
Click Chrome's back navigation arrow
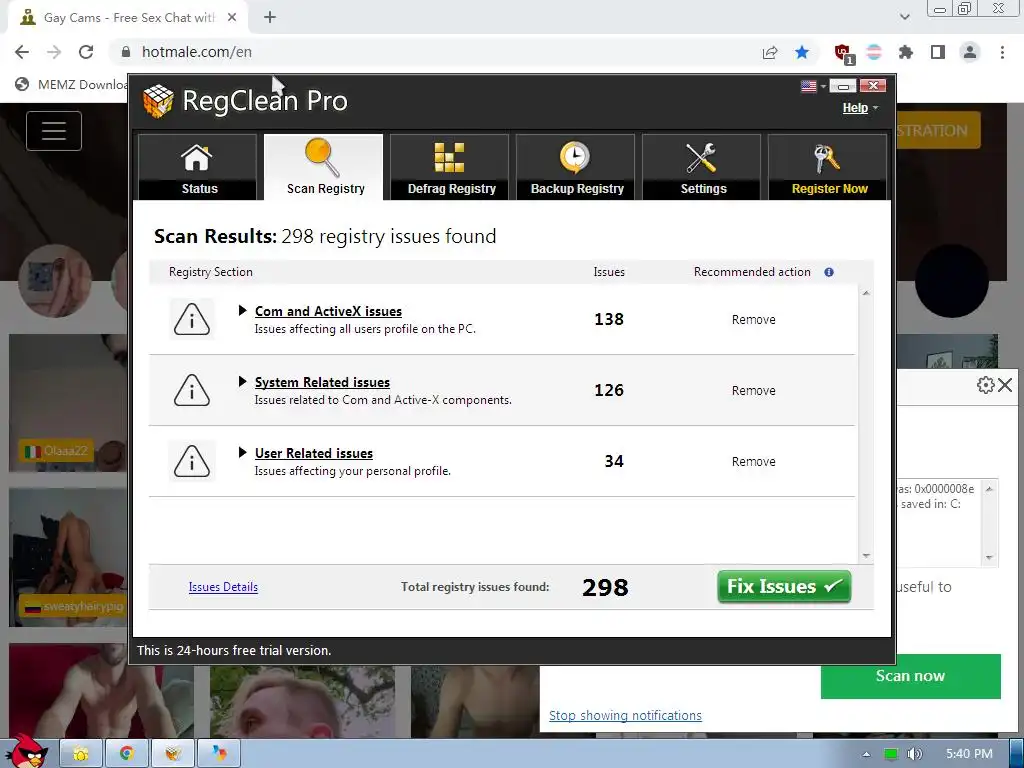(x=22, y=52)
